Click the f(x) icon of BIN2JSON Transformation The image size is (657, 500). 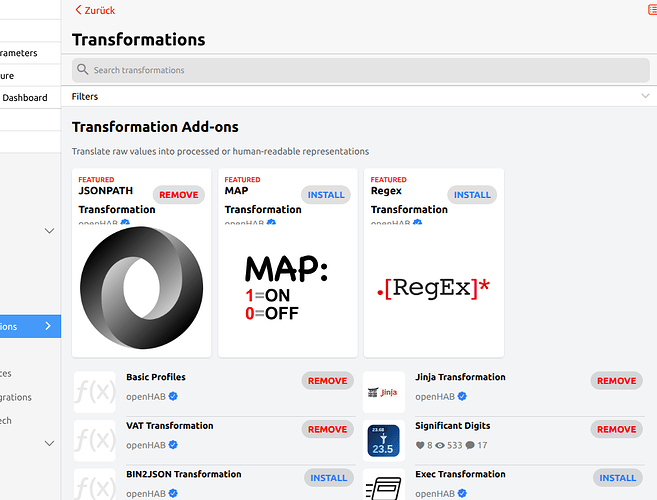tap(95, 485)
